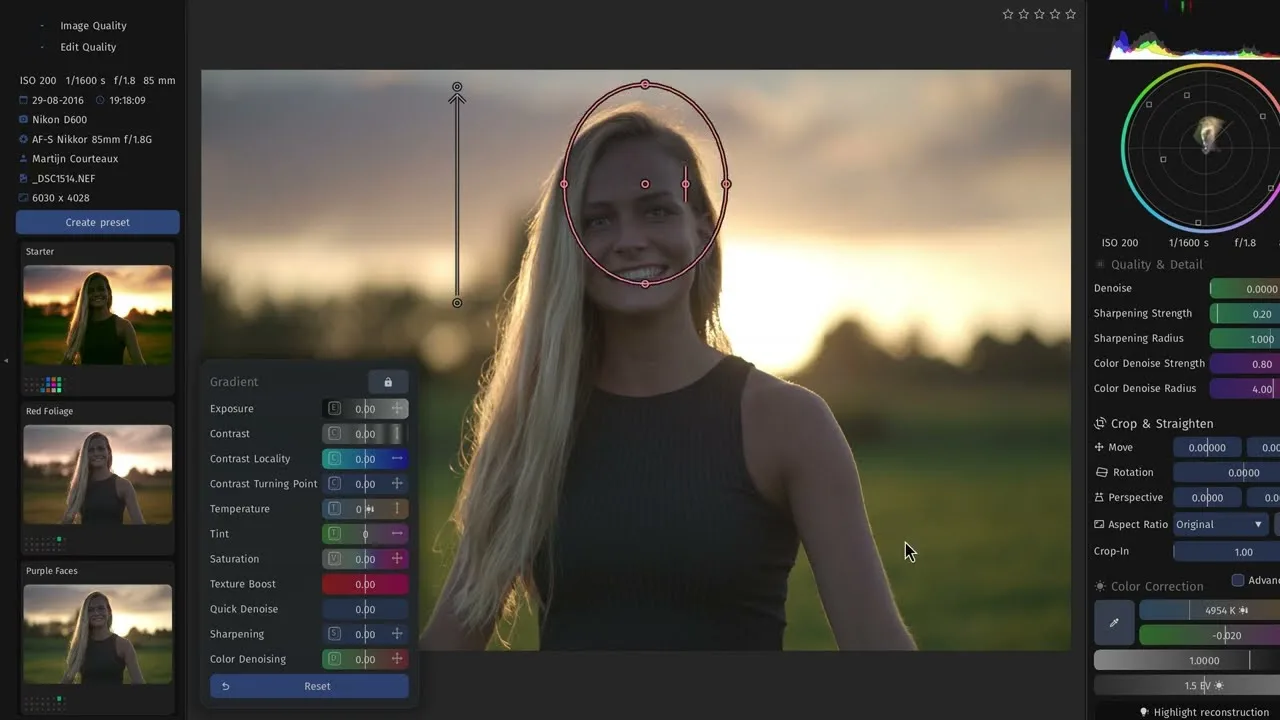Click the move-arrows icon on Contrast Turning Point

[397, 484]
